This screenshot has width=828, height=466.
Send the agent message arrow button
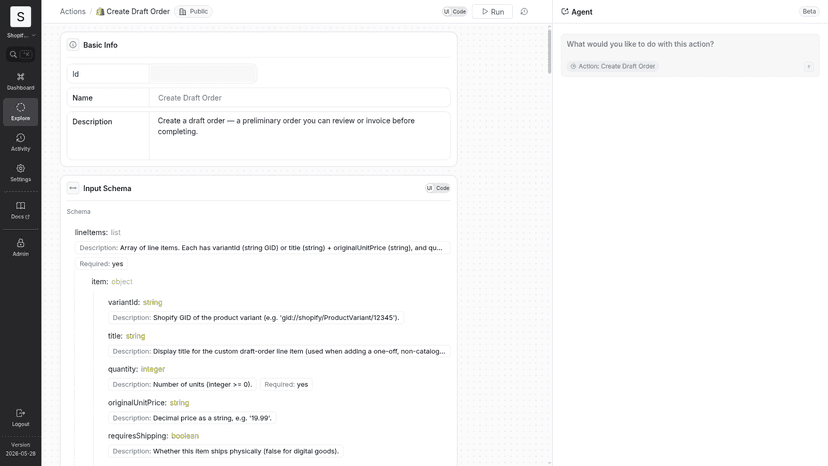click(808, 67)
